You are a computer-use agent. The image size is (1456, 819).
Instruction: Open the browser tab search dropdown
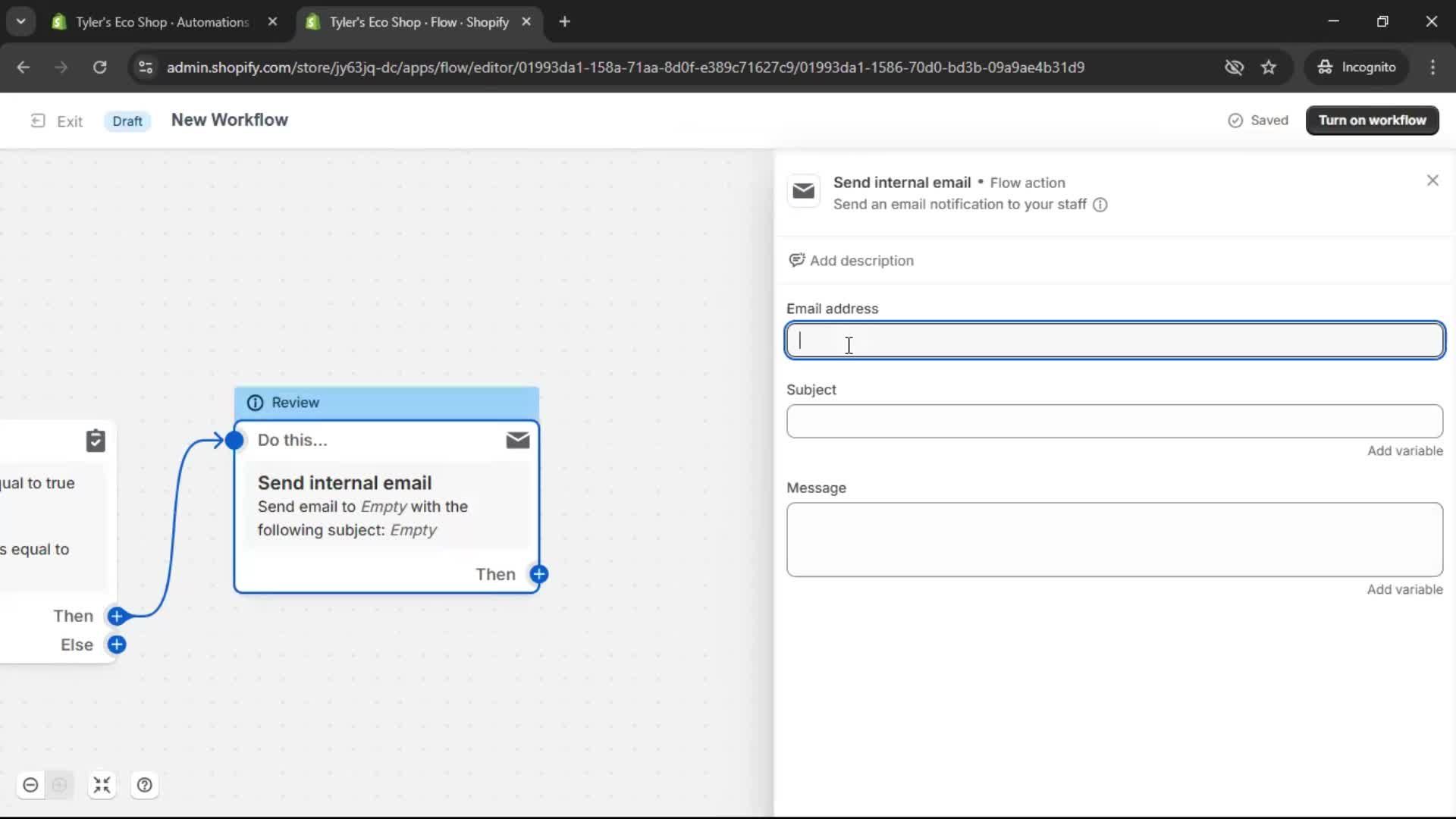tap(20, 21)
